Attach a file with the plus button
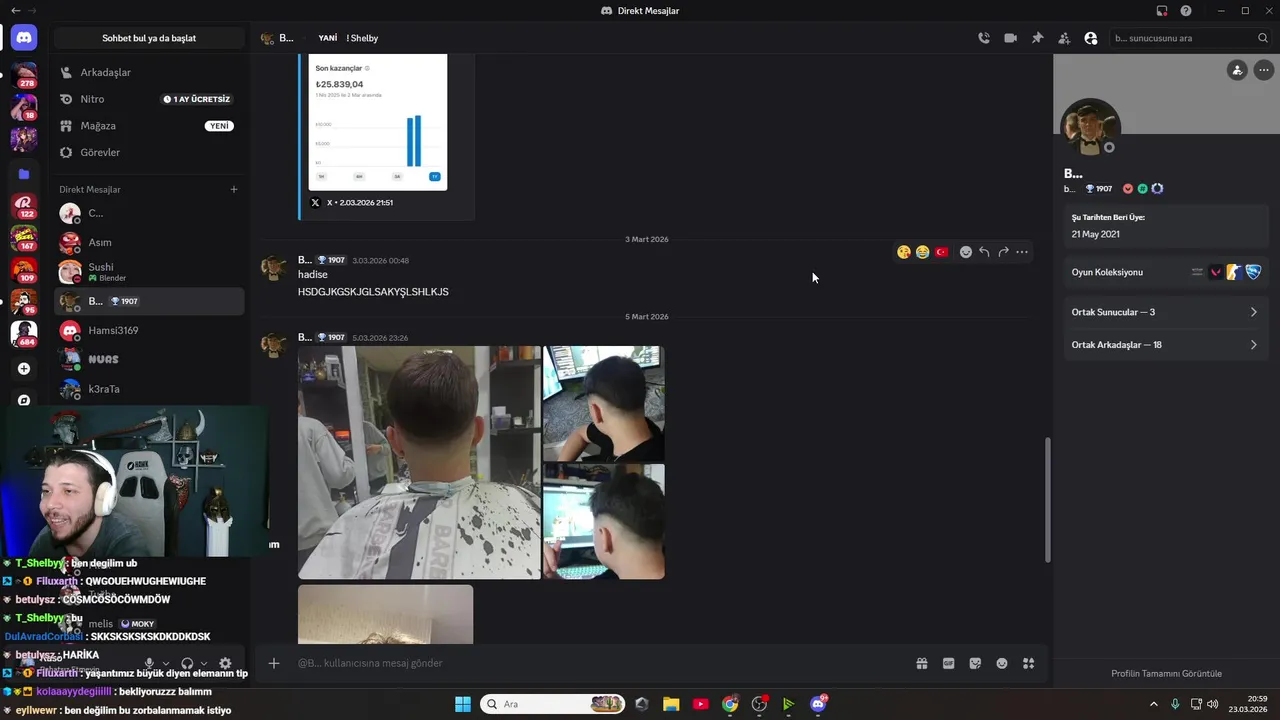This screenshot has height=720, width=1280. click(x=274, y=663)
